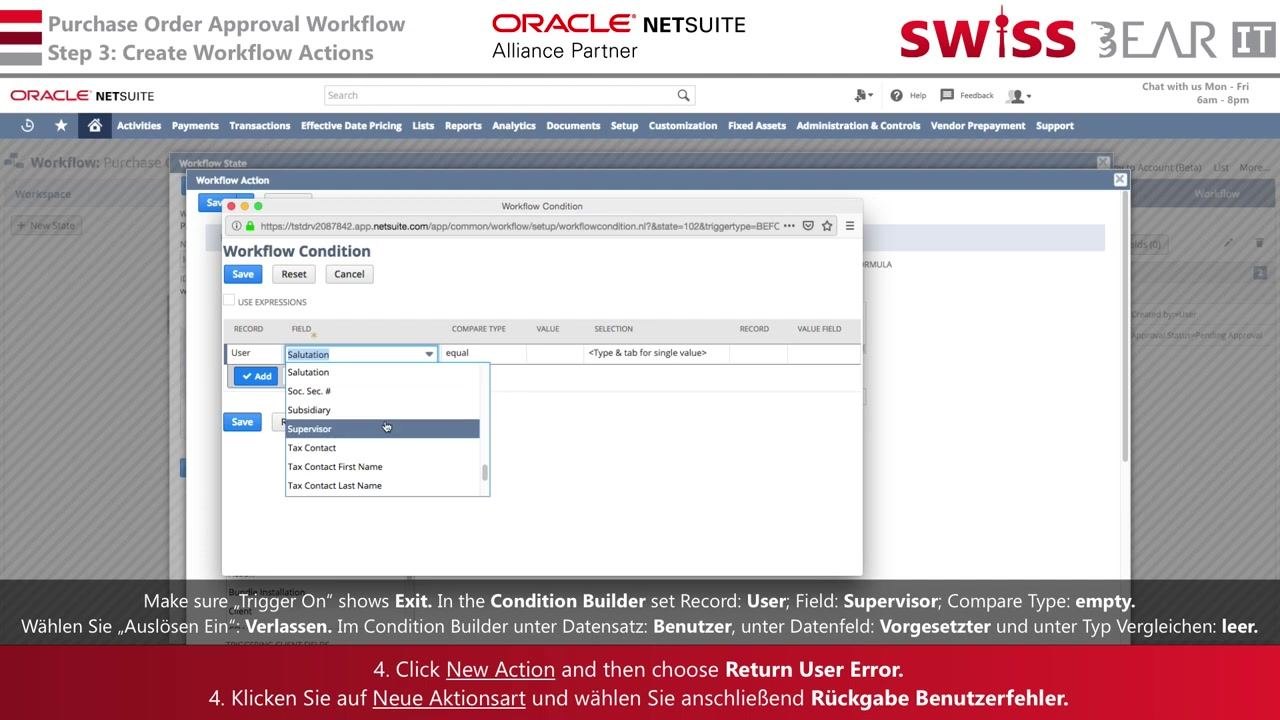Click the yellow minimize dot on popup

(245, 206)
